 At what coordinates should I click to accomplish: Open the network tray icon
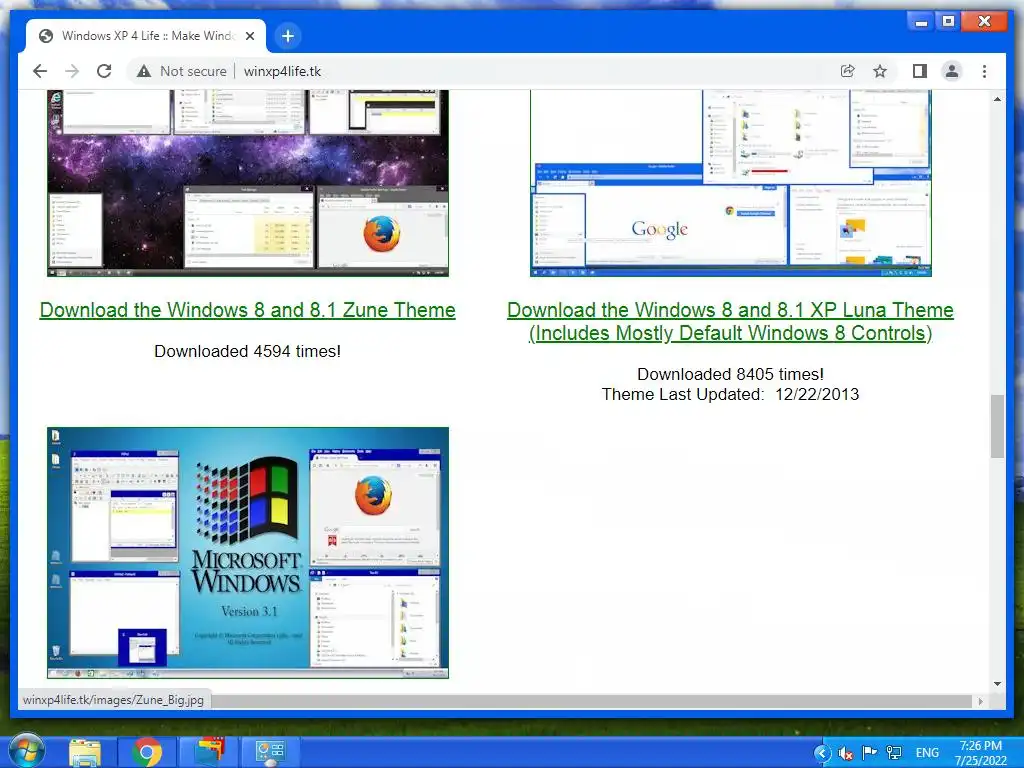click(x=893, y=754)
